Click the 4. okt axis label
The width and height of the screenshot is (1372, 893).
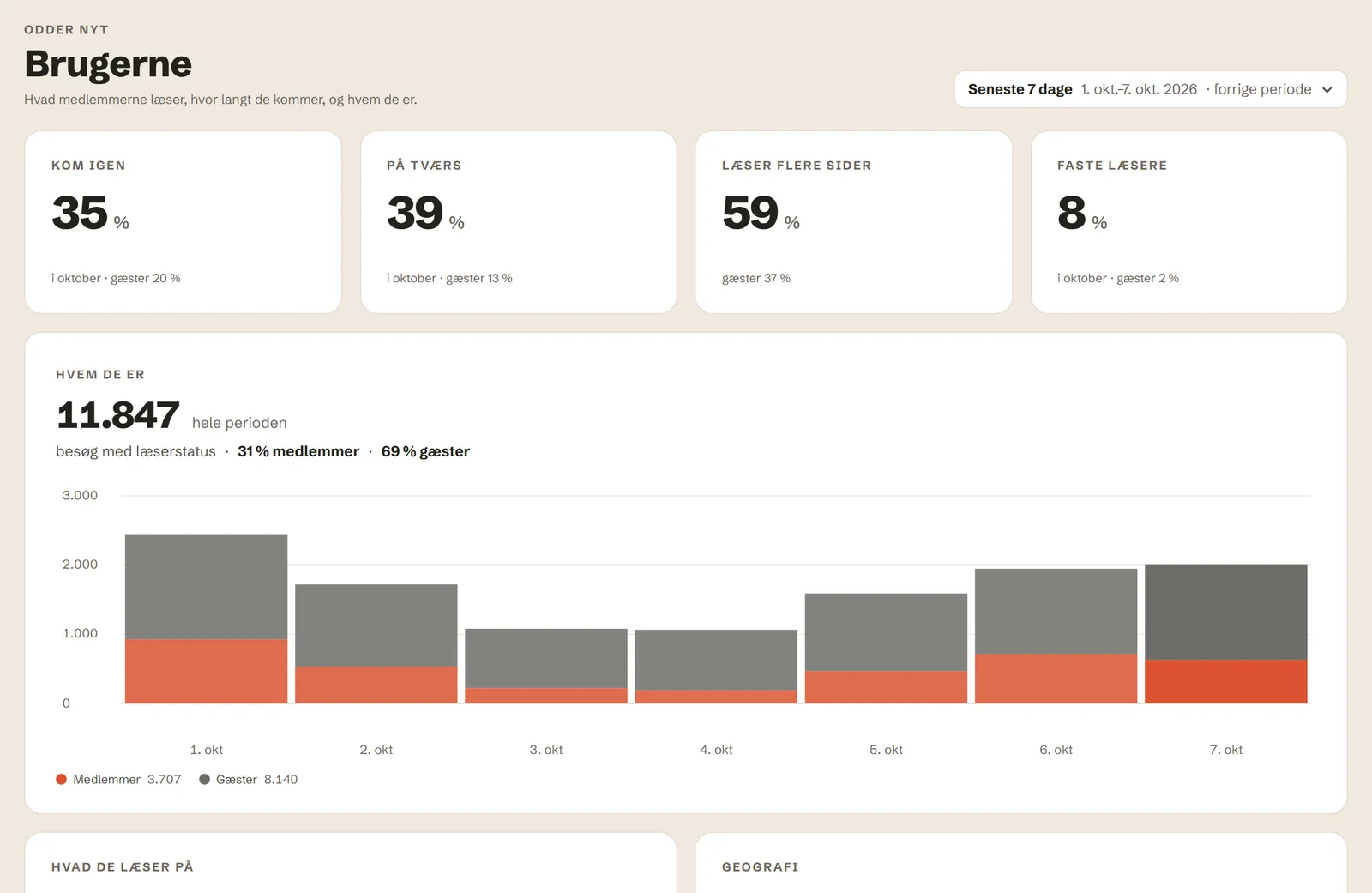click(x=716, y=750)
